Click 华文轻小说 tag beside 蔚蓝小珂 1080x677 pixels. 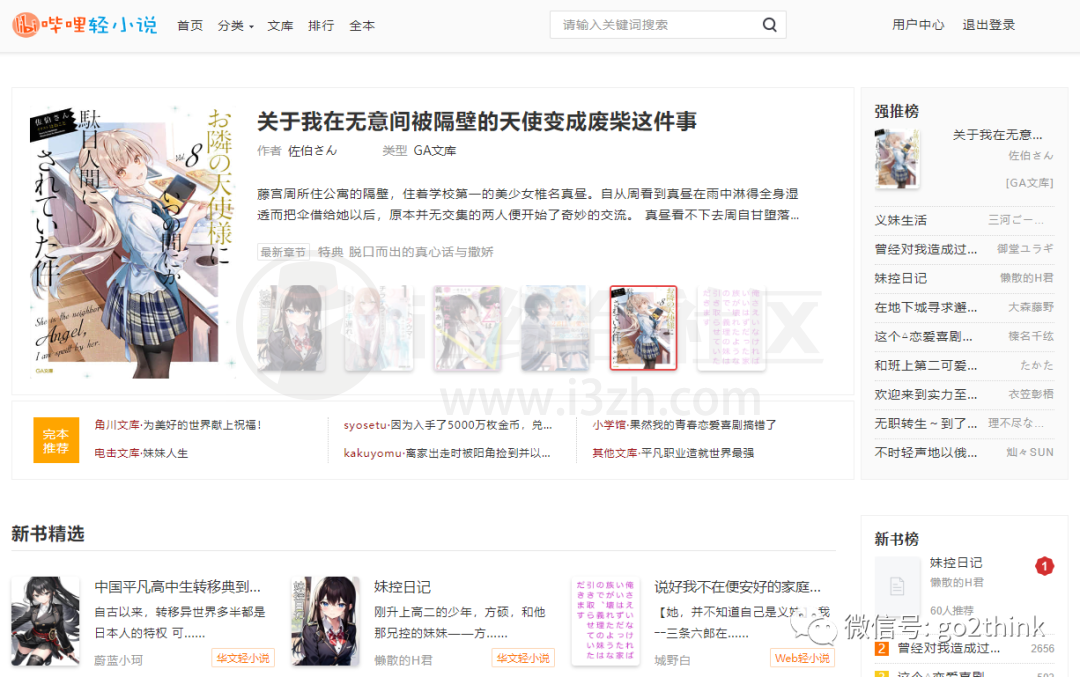click(x=243, y=658)
